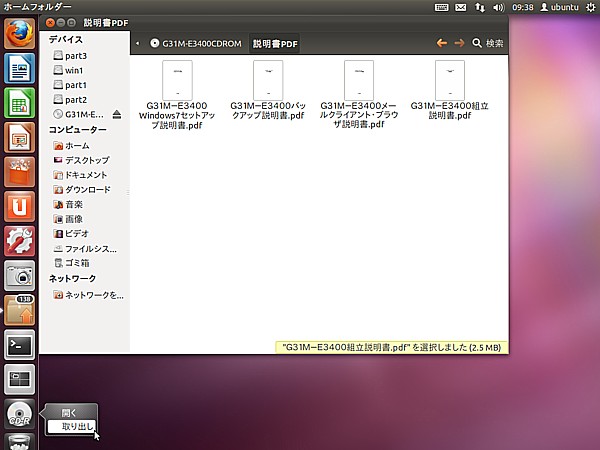Open デスクトップ in the sidebar
600x450 pixels.
click(82, 160)
